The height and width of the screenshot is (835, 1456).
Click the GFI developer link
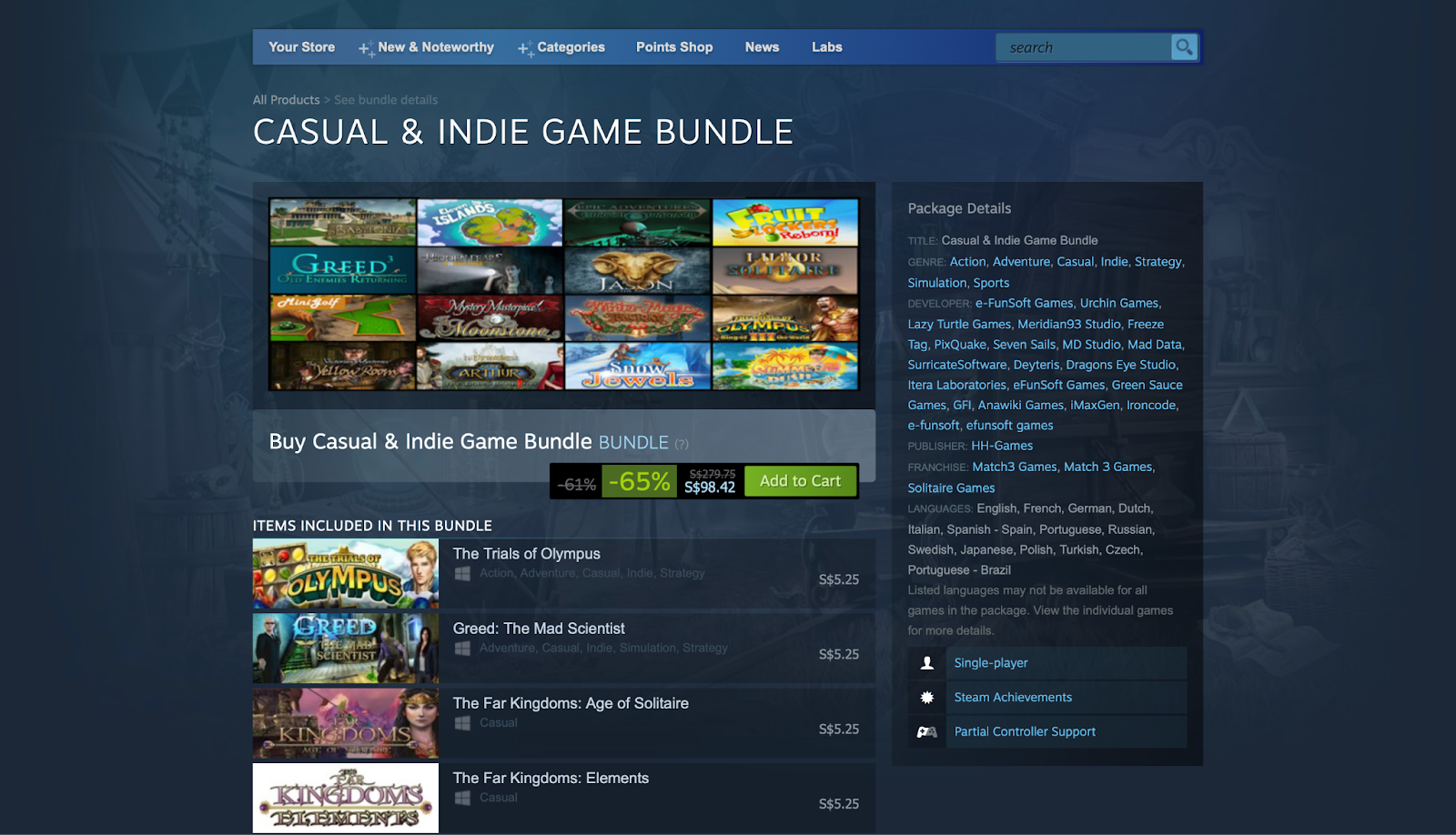pos(962,406)
